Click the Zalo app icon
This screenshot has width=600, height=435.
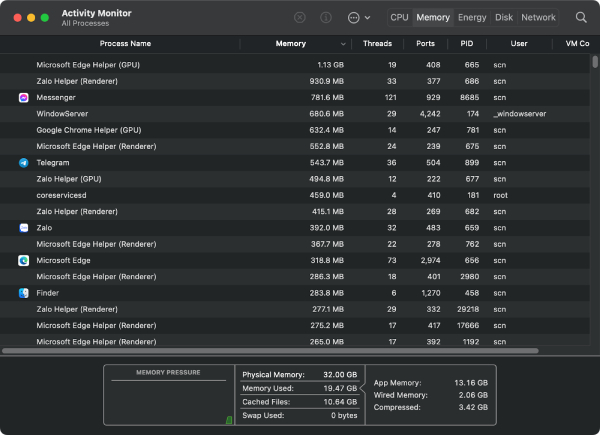24,228
